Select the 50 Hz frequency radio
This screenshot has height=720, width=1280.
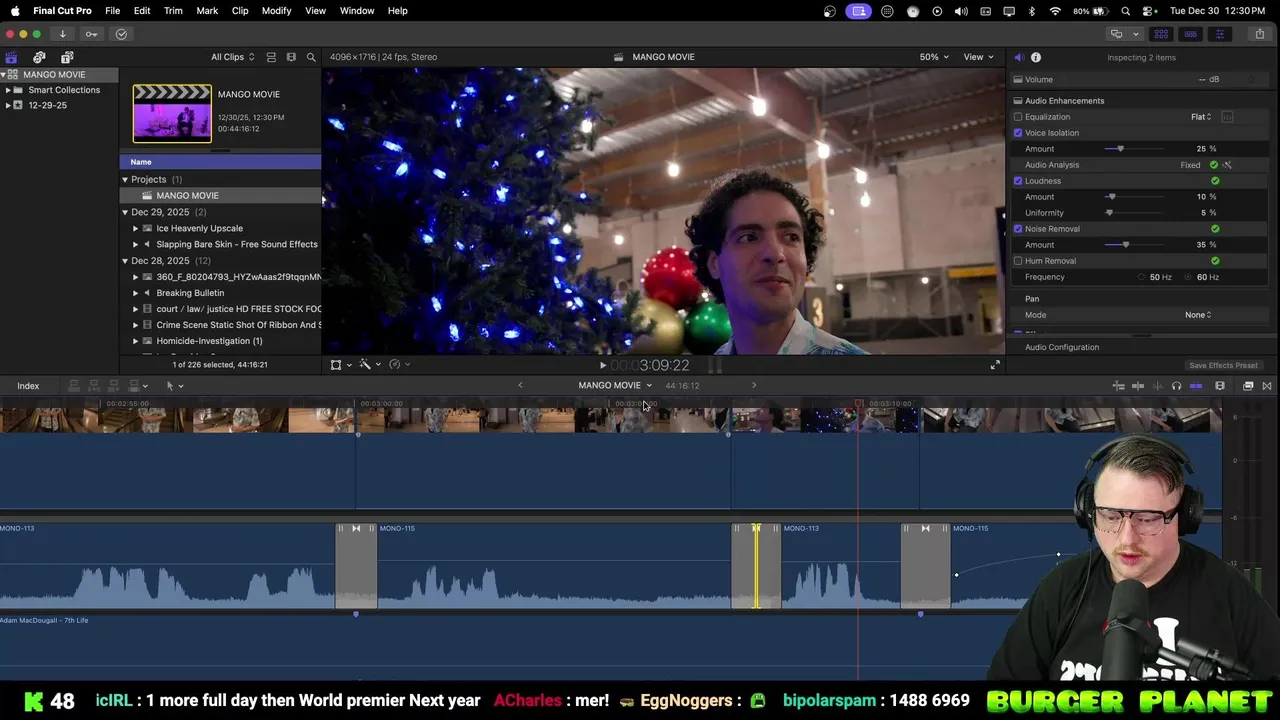tap(1141, 277)
